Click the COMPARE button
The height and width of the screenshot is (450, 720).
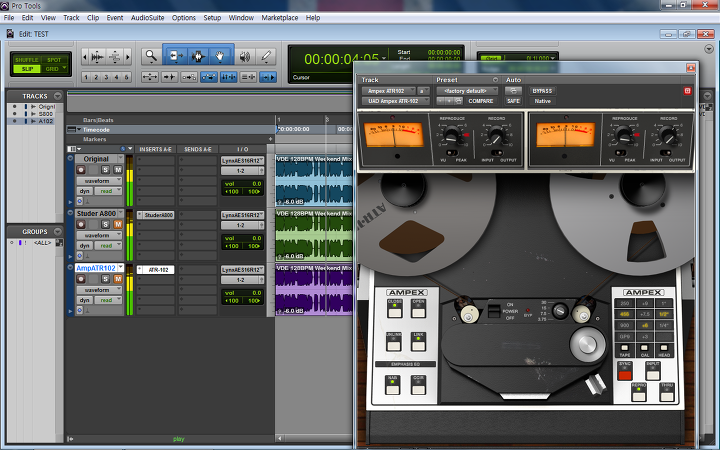[481, 101]
